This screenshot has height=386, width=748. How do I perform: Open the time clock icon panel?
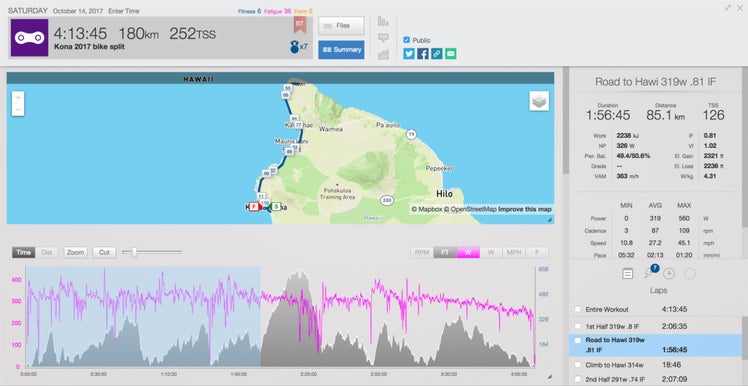point(669,273)
